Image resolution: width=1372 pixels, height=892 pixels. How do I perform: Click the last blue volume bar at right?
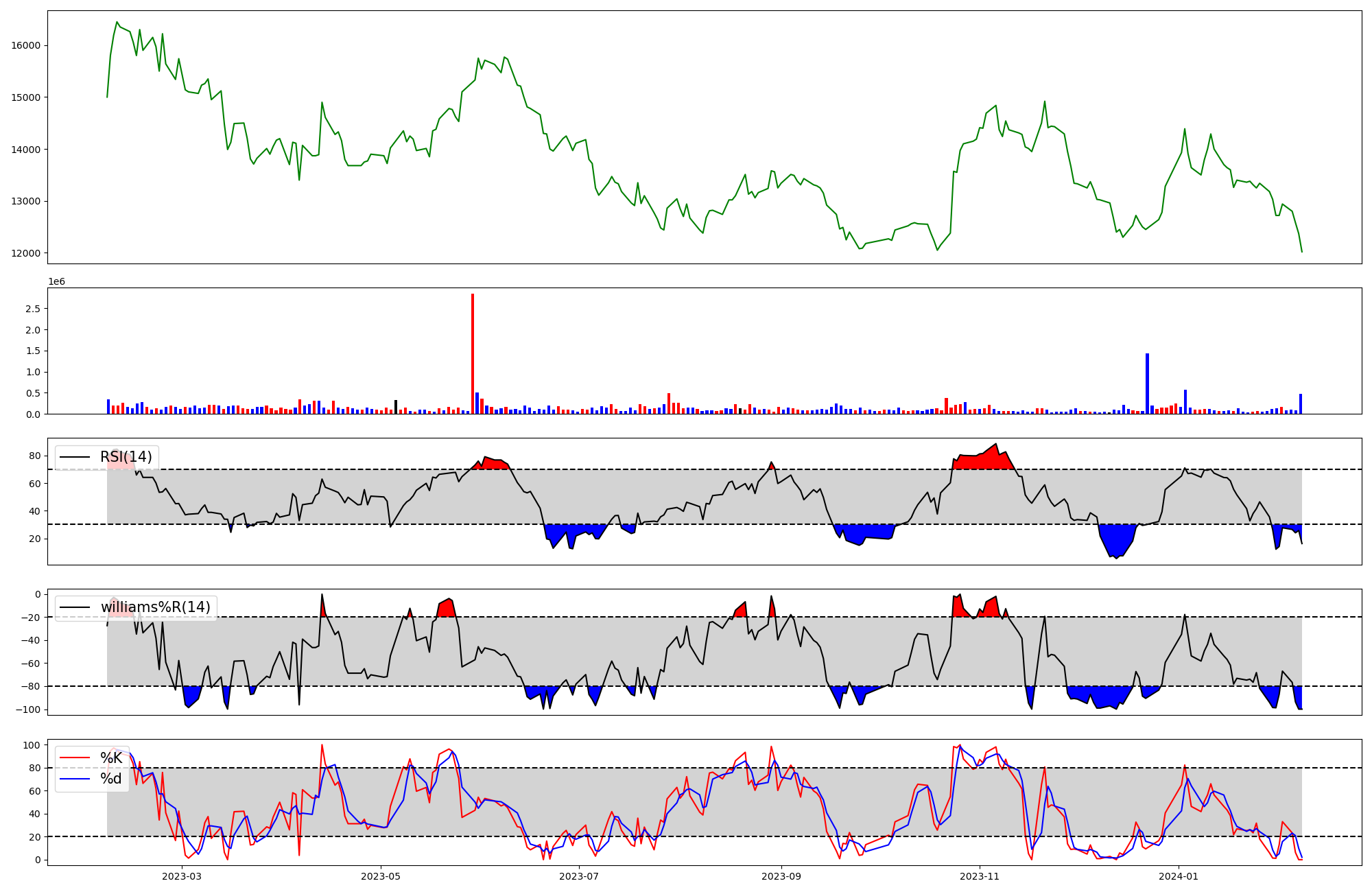point(1301,404)
